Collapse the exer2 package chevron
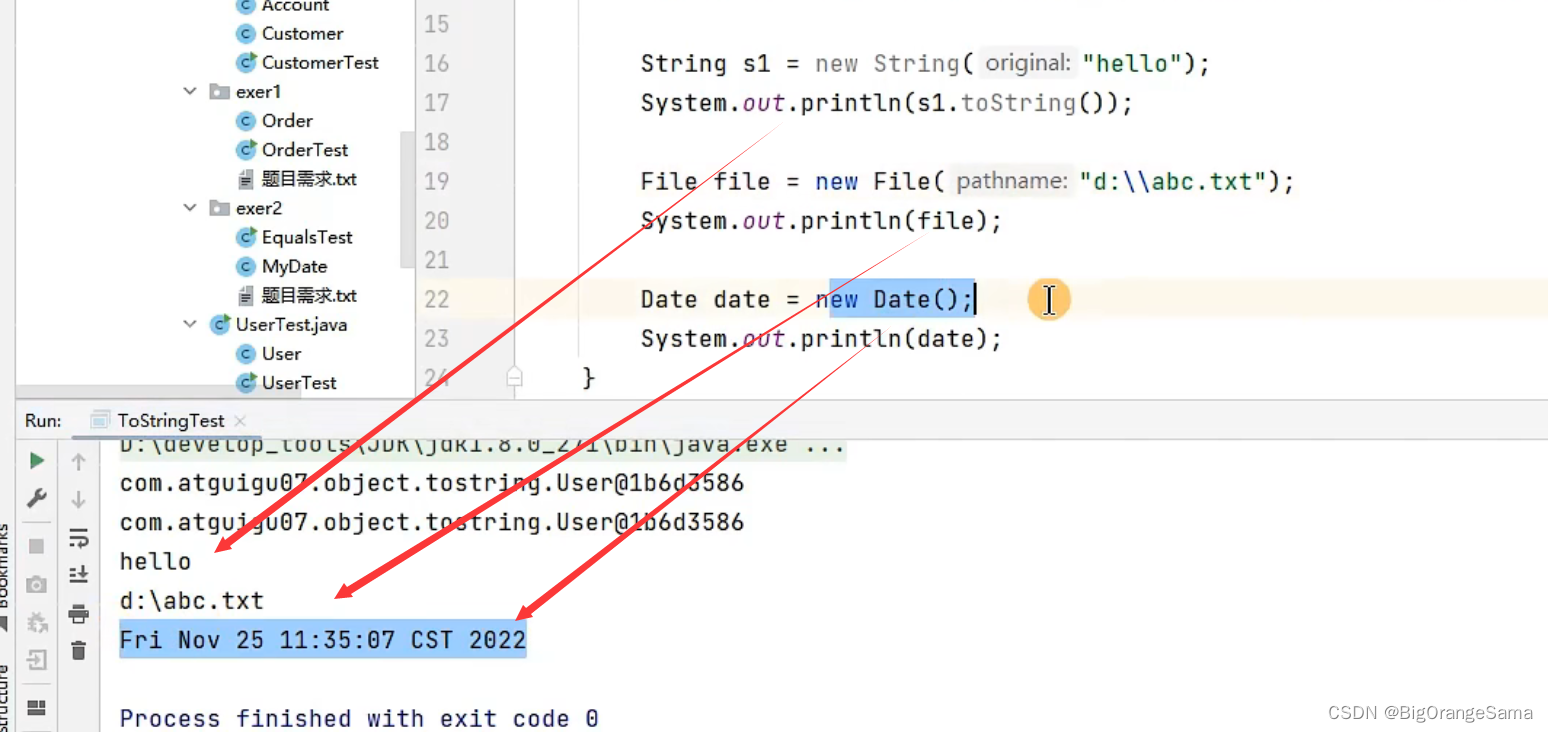 tap(190, 208)
